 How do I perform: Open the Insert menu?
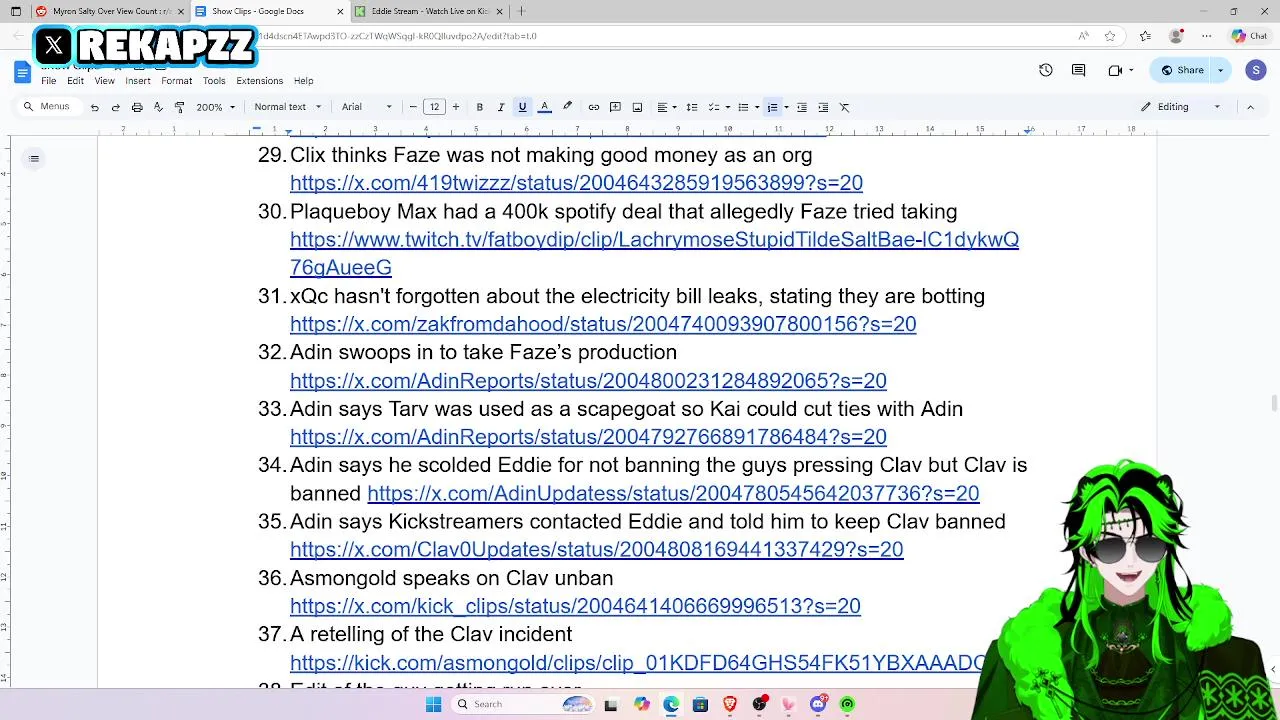coord(138,81)
